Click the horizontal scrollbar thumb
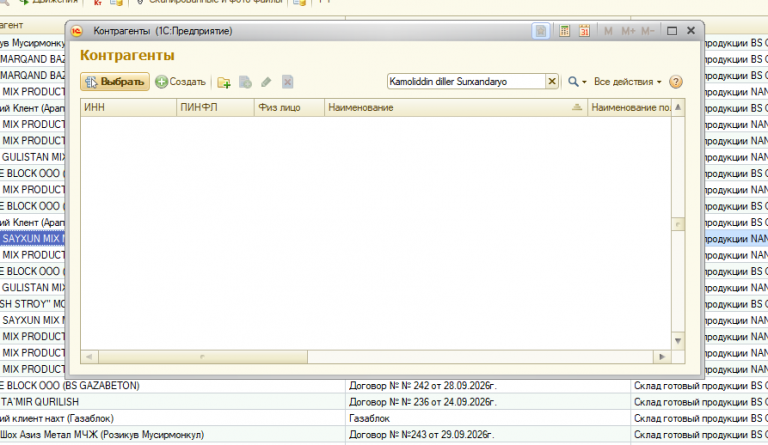Viewport: 768px width, 445px height. point(203,356)
